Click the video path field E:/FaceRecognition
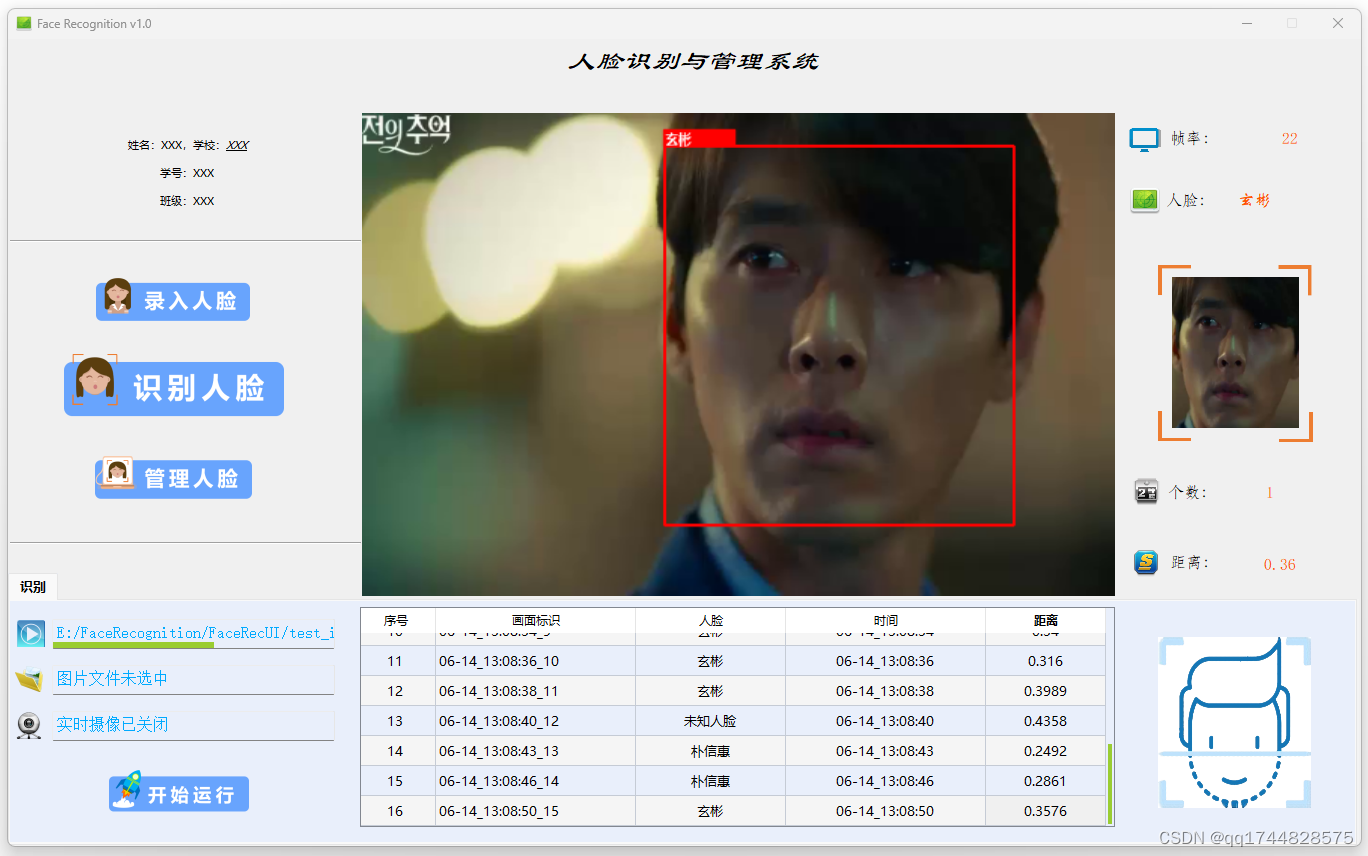The width and height of the screenshot is (1368, 856). [x=194, y=632]
